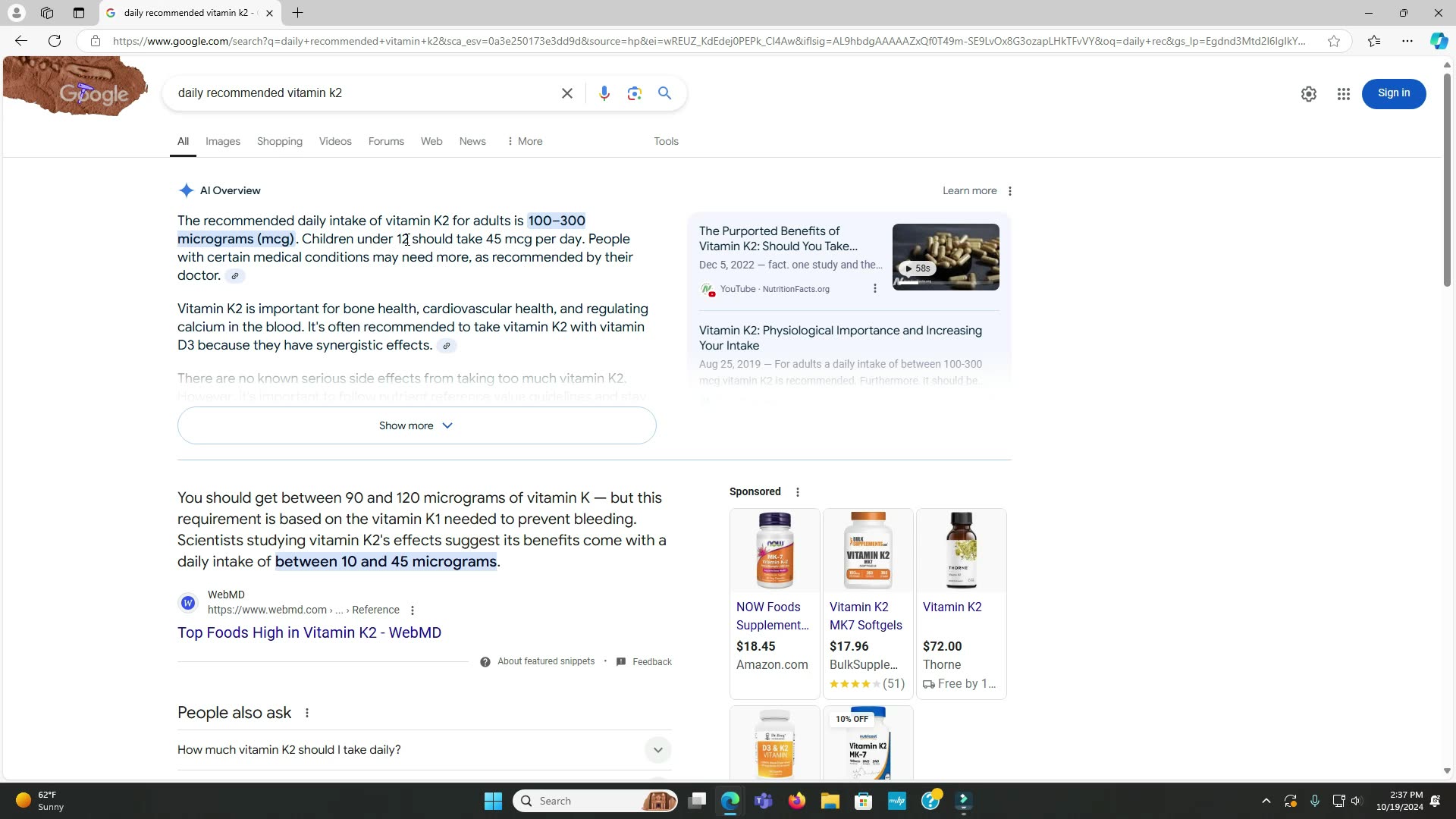This screenshot has width=1456, height=819.
Task: Open Google apps grid menu
Action: click(x=1343, y=94)
